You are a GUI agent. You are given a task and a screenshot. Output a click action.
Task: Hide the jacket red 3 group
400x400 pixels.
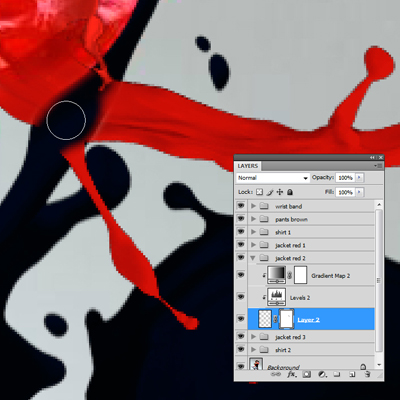pyautogui.click(x=241, y=337)
